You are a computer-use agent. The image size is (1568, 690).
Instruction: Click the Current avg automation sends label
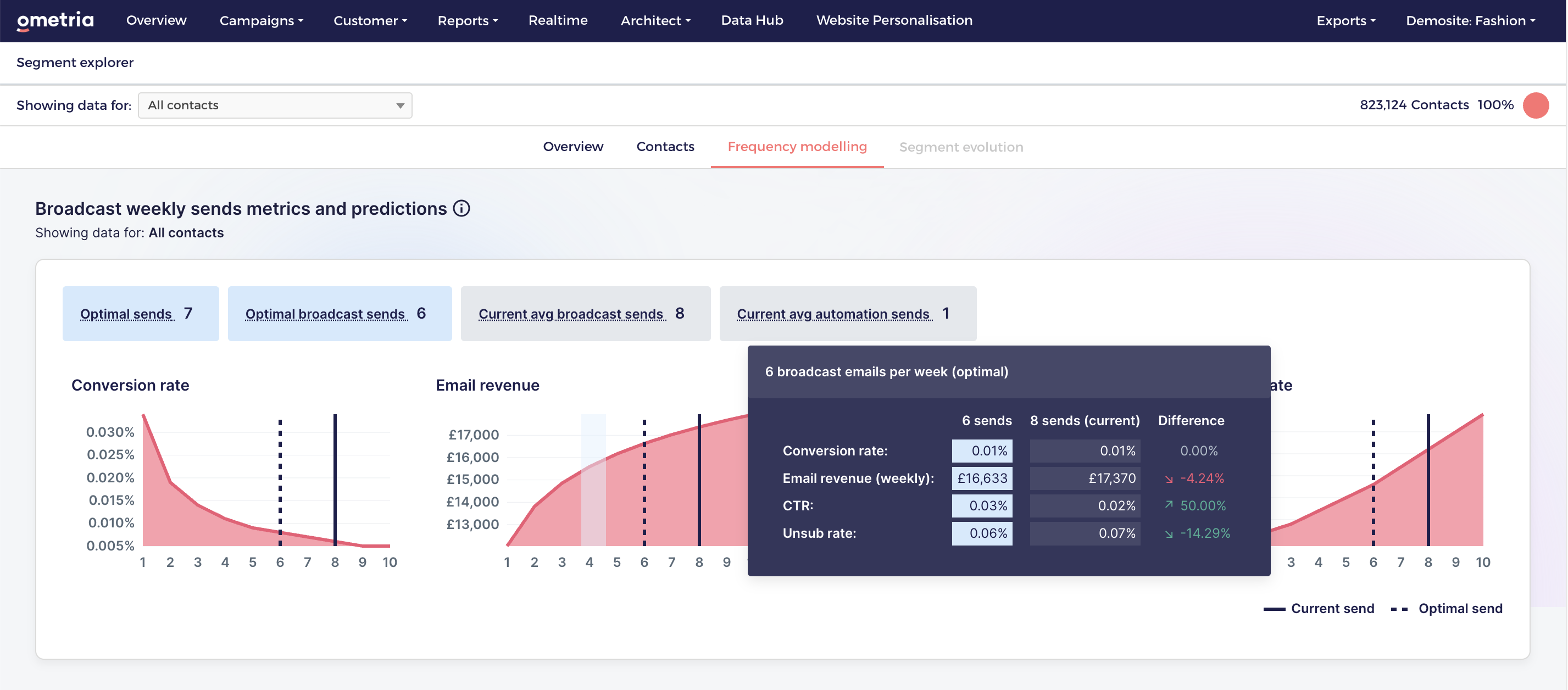pyautogui.click(x=833, y=314)
